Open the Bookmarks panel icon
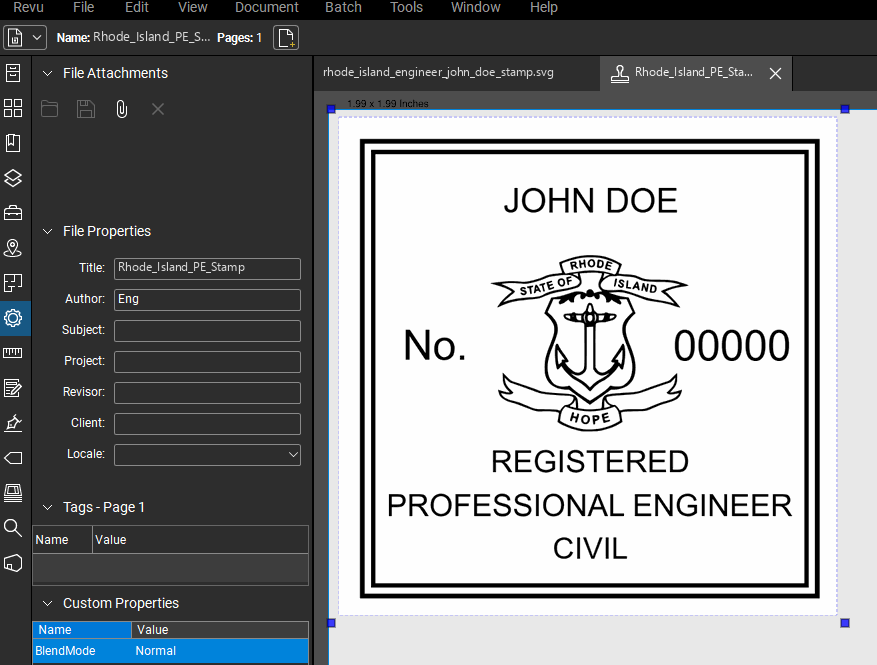 point(13,143)
